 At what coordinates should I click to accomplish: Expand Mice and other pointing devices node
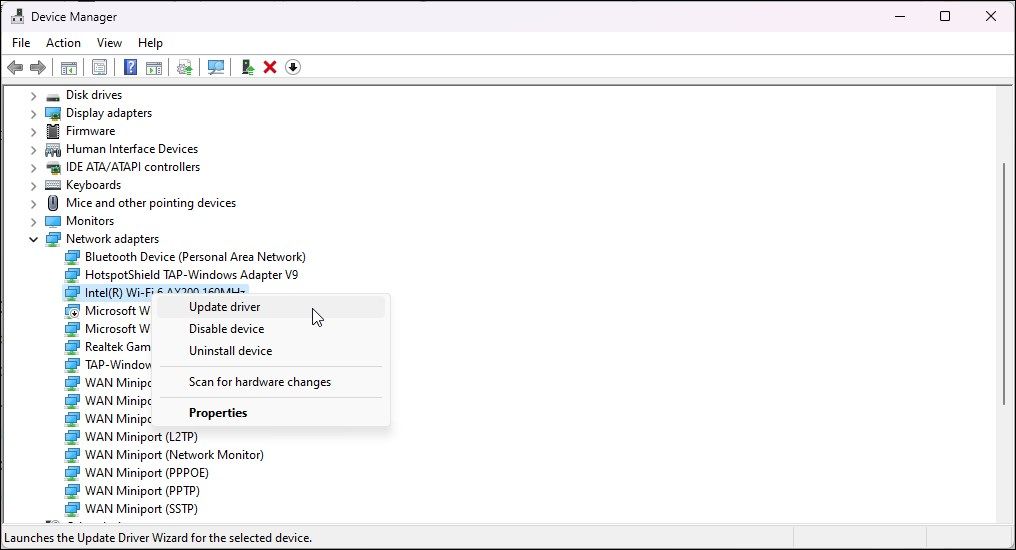[x=33, y=203]
